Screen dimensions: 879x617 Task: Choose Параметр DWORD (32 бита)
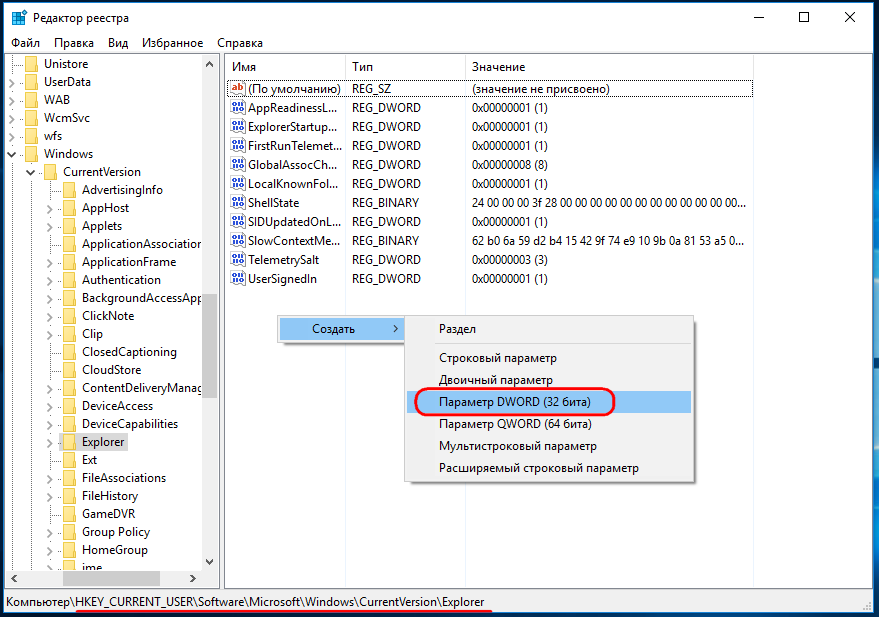coord(549,402)
